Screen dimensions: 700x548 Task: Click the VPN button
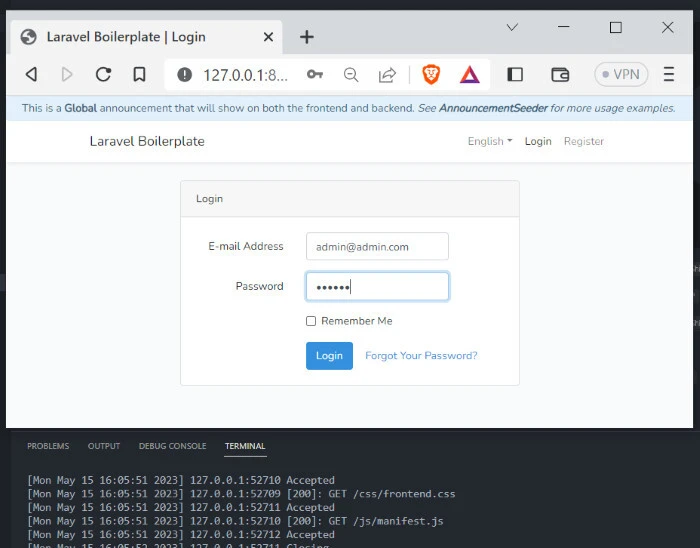621,74
